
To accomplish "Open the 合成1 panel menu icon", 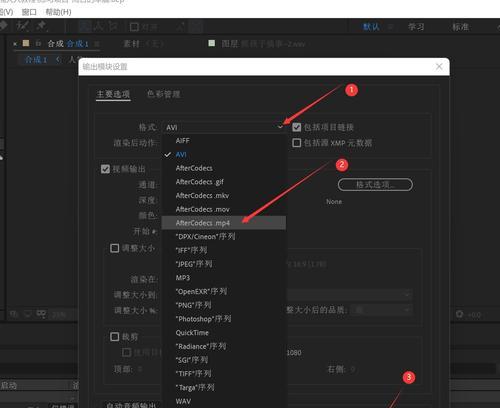I will click(x=97, y=44).
